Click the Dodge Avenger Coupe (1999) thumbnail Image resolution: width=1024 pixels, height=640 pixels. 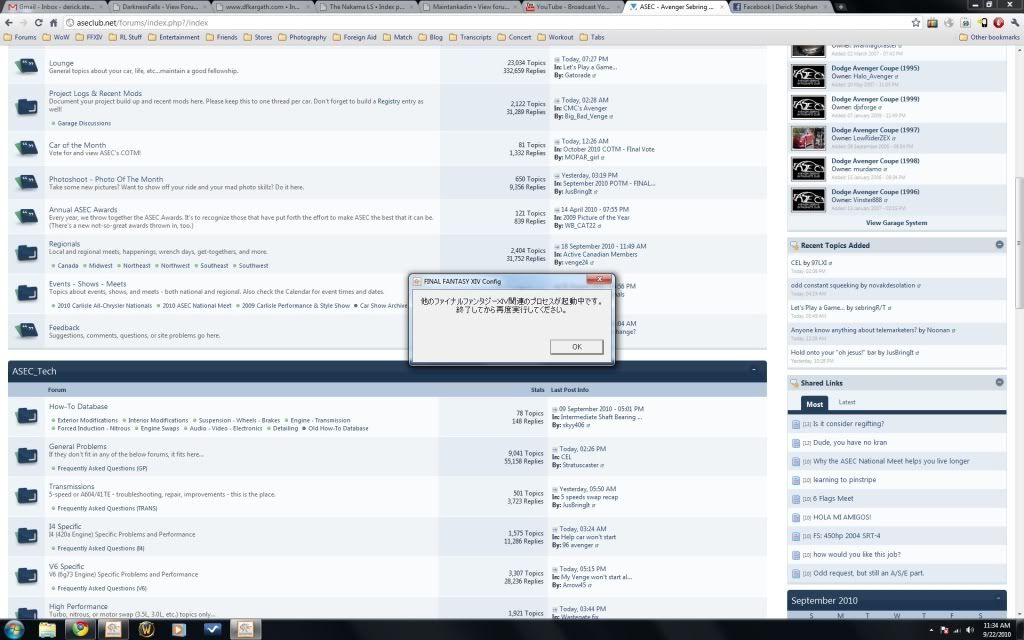(808, 107)
